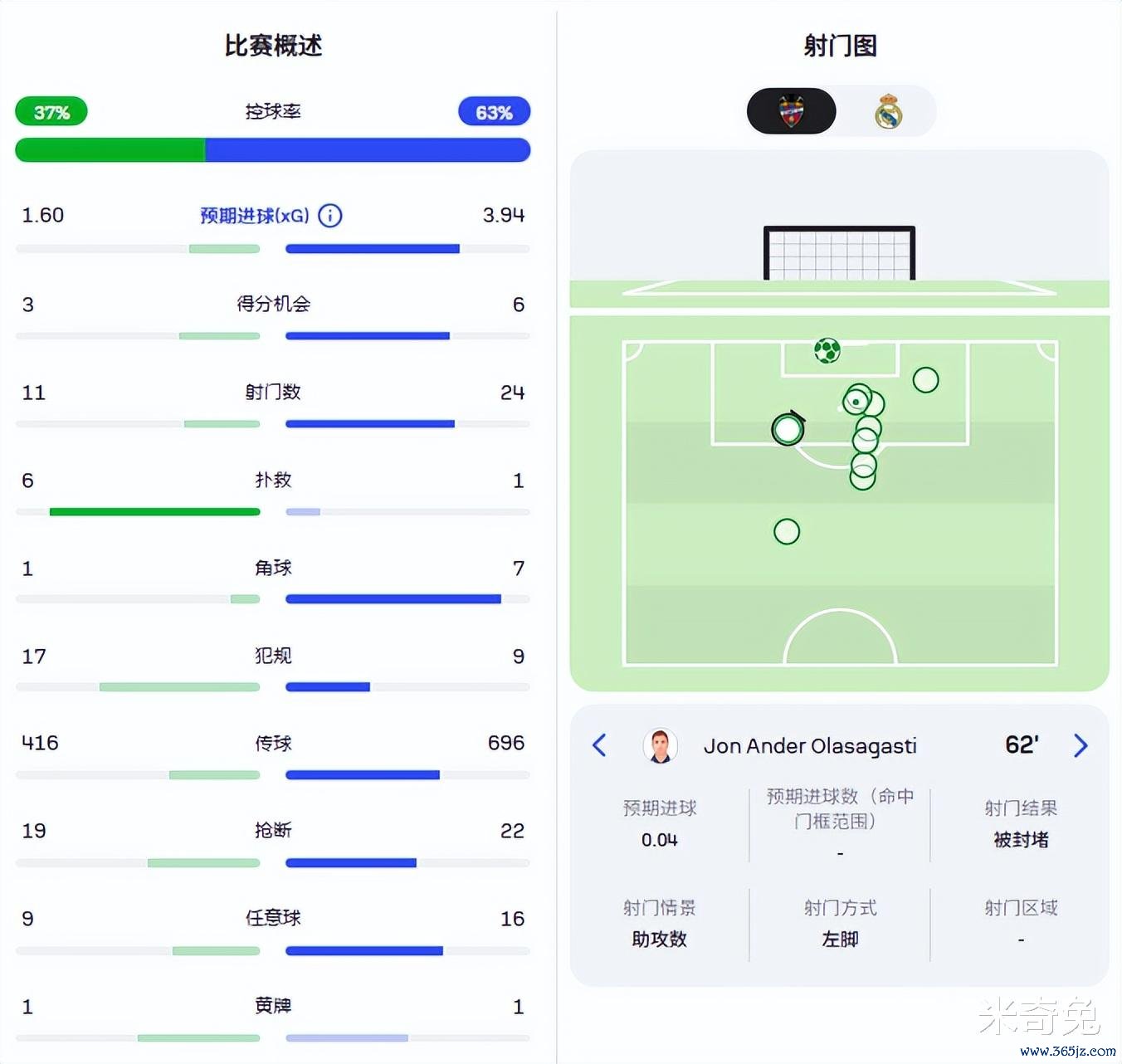This screenshot has width=1122, height=1064.
Task: Select the Levante crest in team switcher
Action: [x=792, y=111]
